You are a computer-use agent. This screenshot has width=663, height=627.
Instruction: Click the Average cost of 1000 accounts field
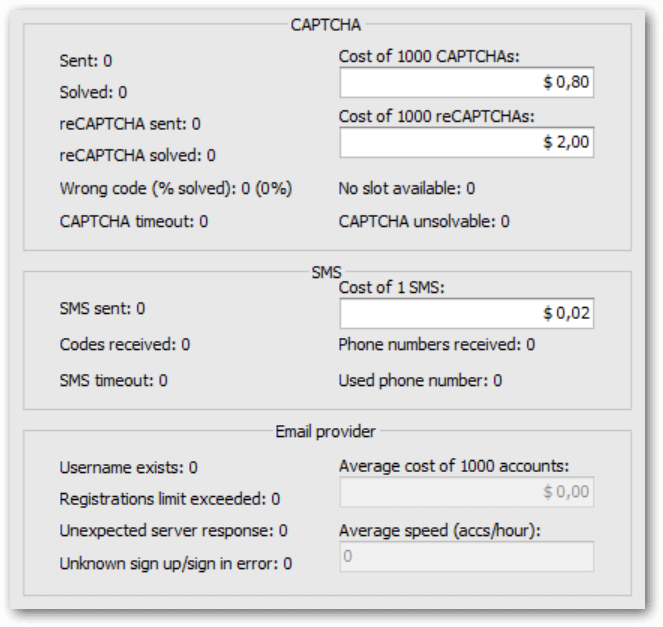[466, 492]
